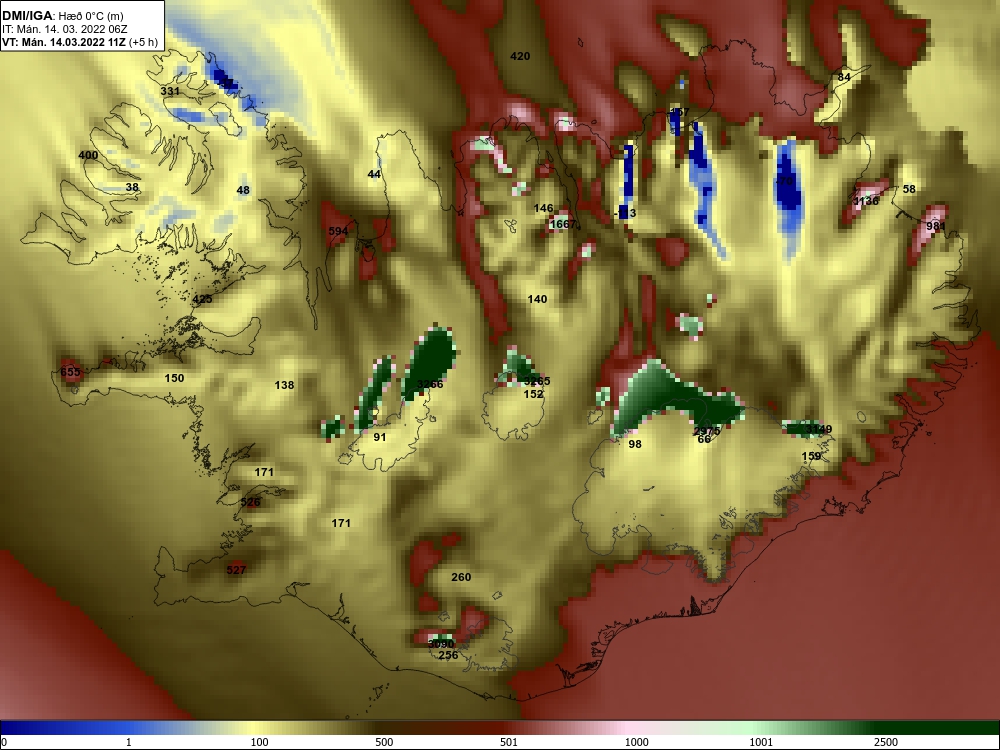This screenshot has width=1000, height=750.
Task: Click the map value 91
Action: pyautogui.click(x=380, y=437)
